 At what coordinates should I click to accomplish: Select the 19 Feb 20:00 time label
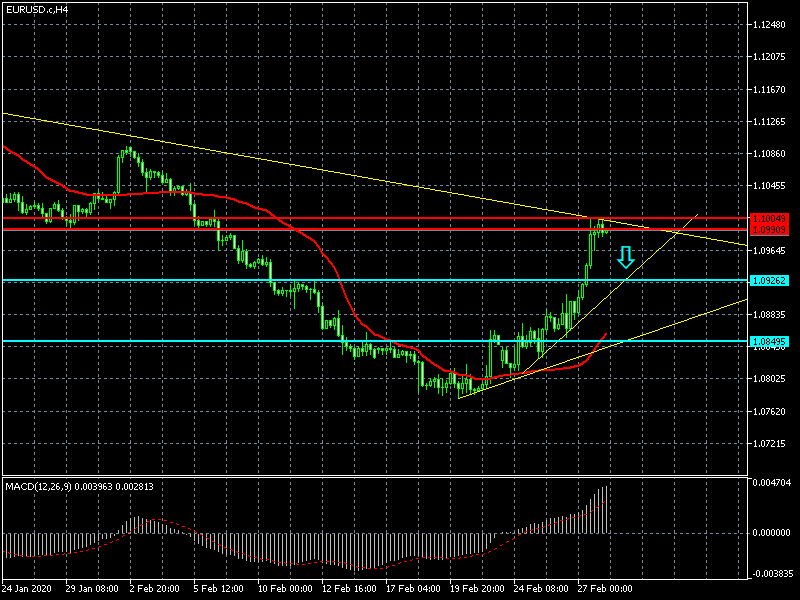(477, 589)
